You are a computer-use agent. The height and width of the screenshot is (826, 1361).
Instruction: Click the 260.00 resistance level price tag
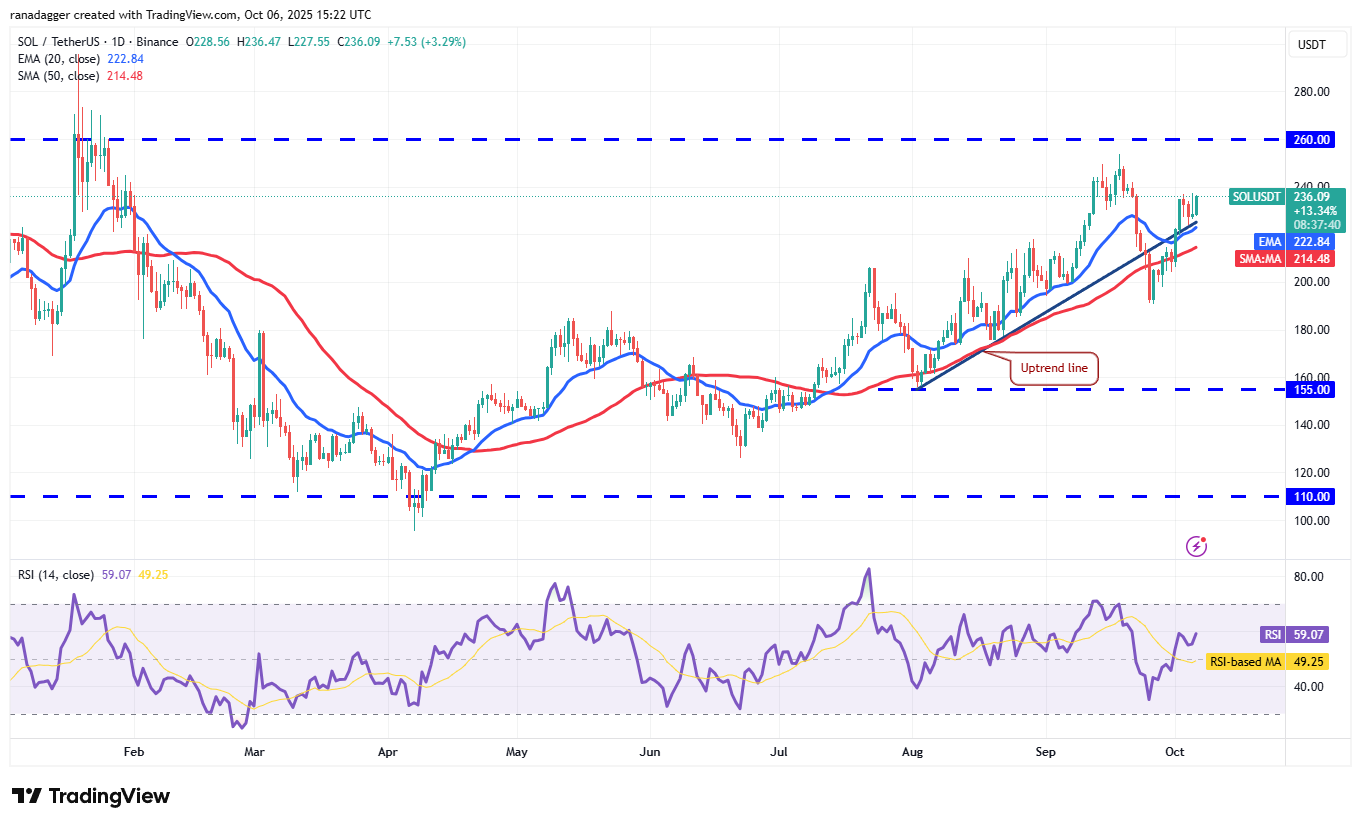[x=1310, y=139]
